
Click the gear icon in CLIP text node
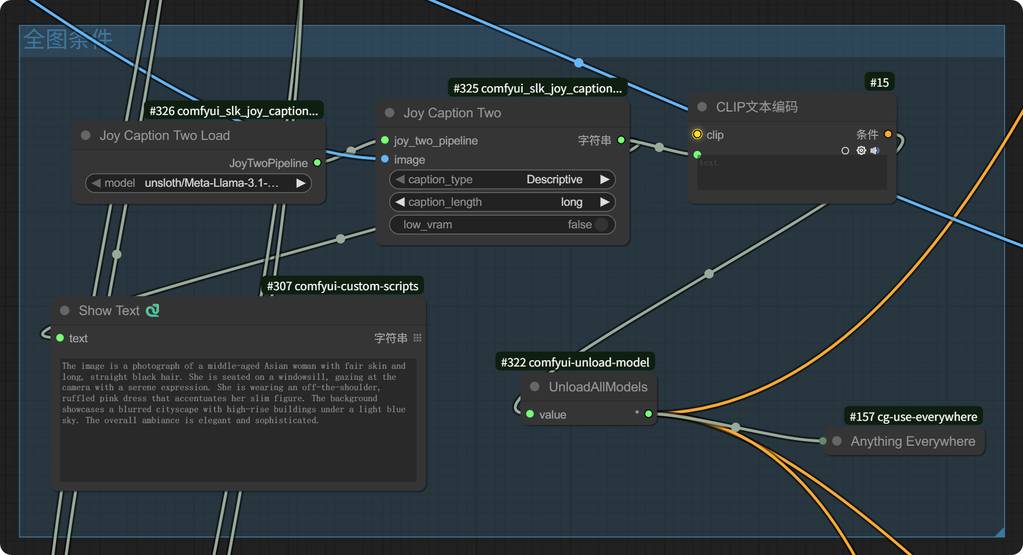pos(861,151)
